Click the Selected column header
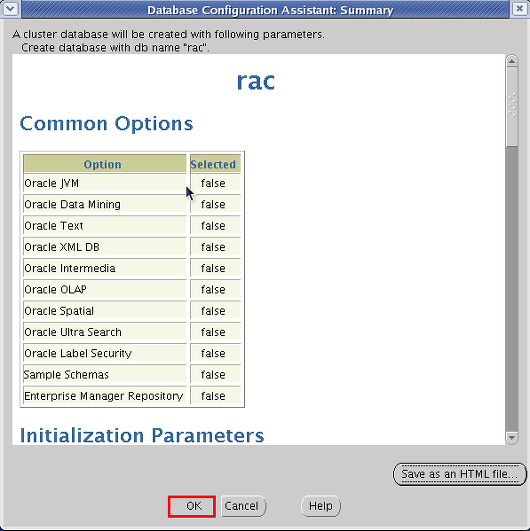This screenshot has width=530, height=531. [215, 164]
